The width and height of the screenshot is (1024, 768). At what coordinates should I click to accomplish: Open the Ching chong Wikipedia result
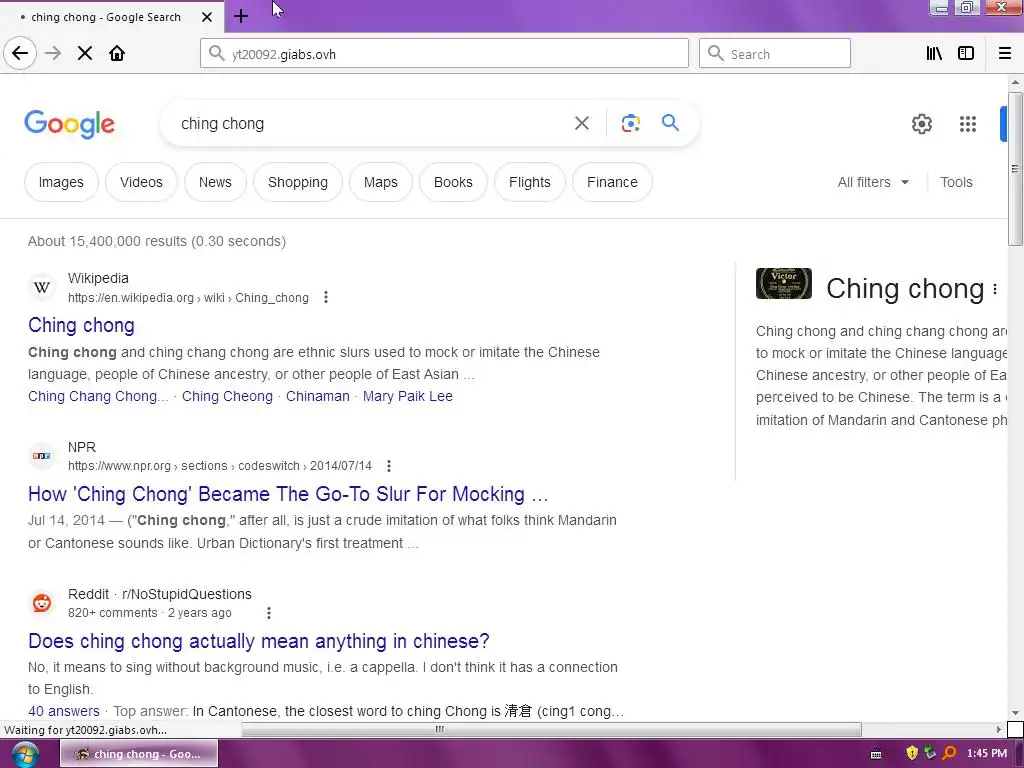[81, 325]
